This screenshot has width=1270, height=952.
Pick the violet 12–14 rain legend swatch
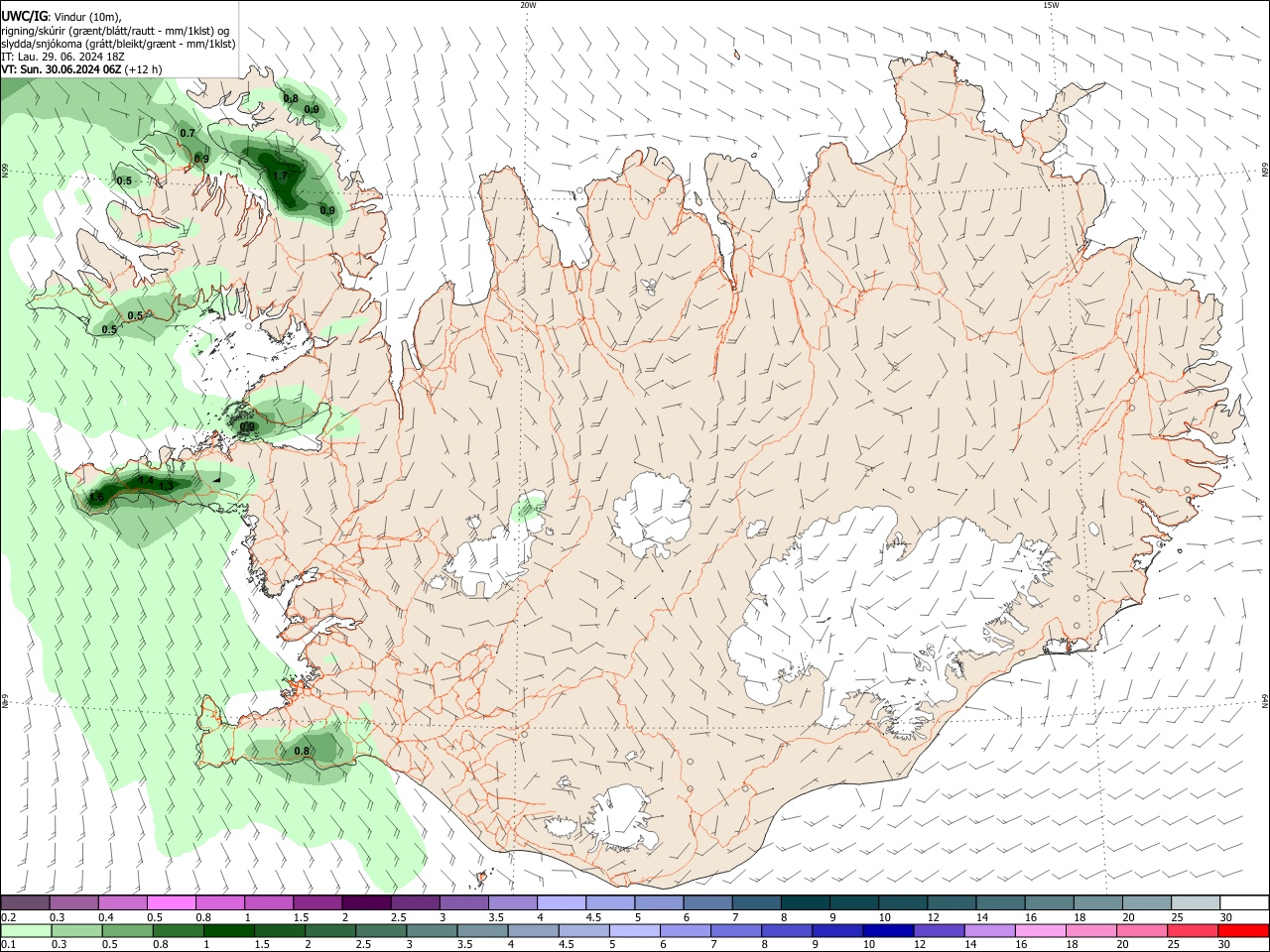point(939,930)
